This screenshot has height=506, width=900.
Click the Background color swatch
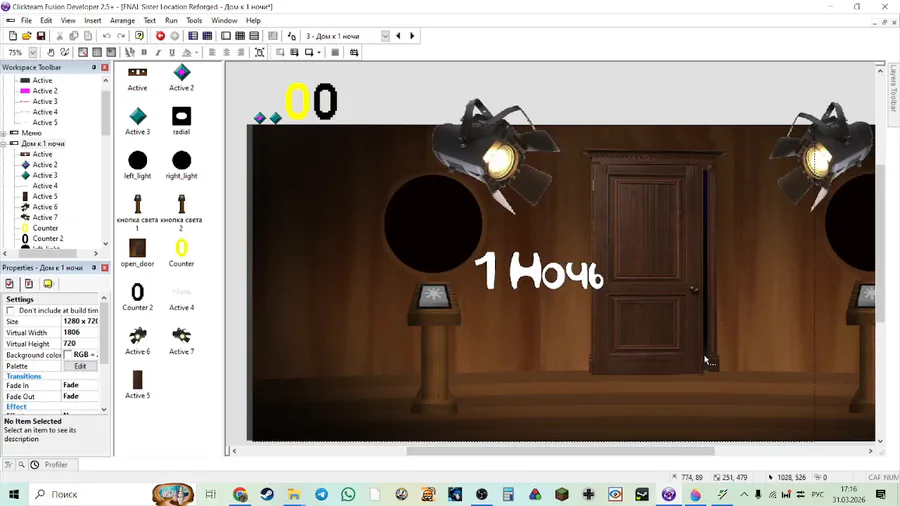click(67, 355)
